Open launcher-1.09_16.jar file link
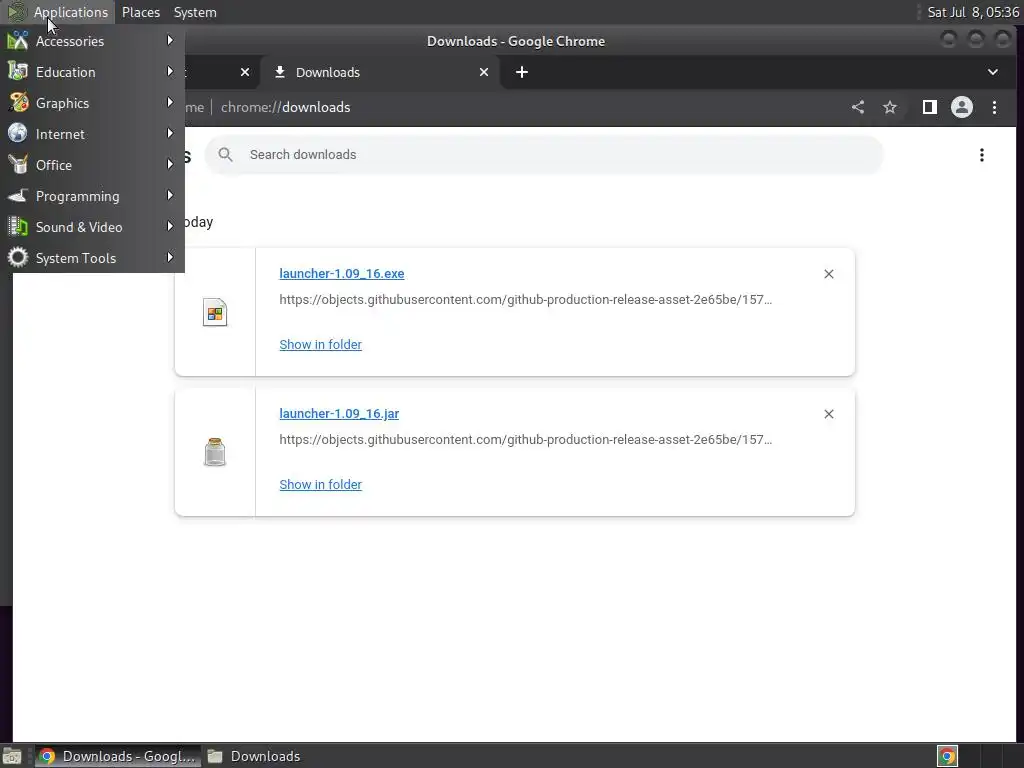Viewport: 1024px width, 768px height. tap(339, 413)
